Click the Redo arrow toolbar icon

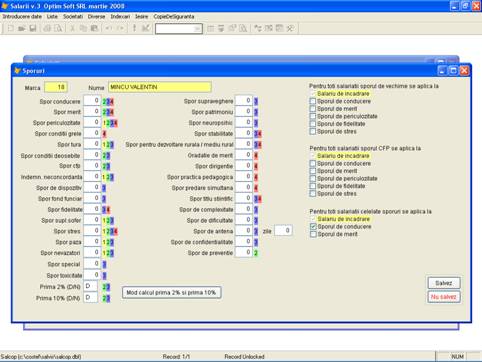tap(120, 28)
